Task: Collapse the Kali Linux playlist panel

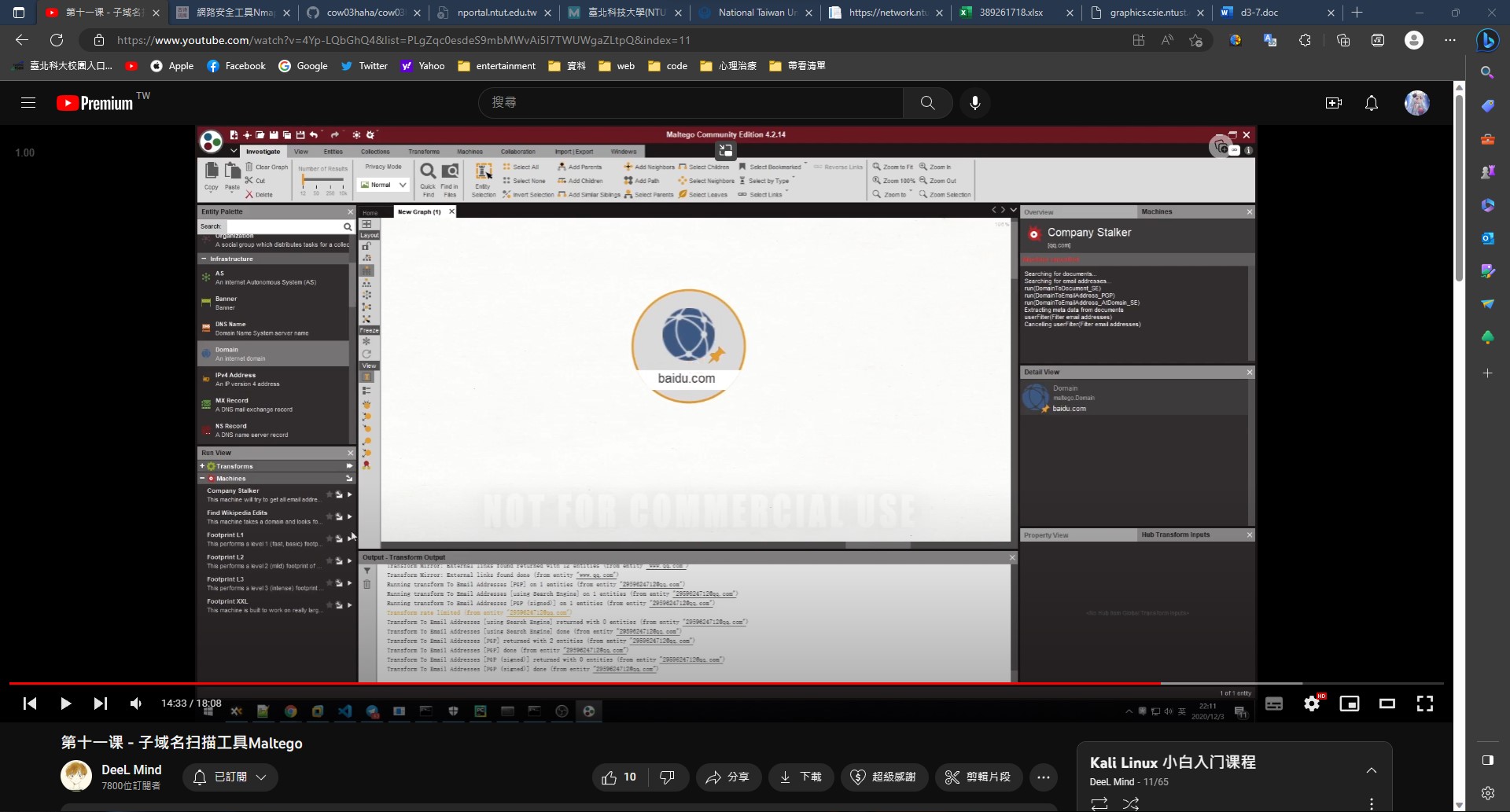Action: click(1372, 770)
